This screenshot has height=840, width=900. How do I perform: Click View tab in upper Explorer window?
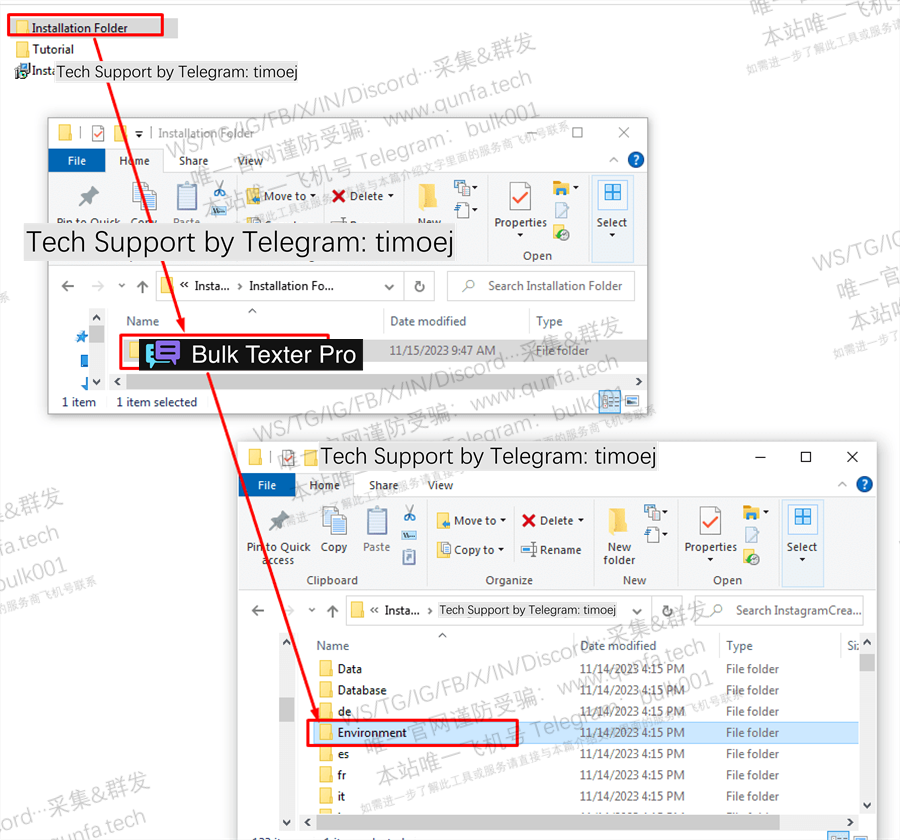(250, 161)
